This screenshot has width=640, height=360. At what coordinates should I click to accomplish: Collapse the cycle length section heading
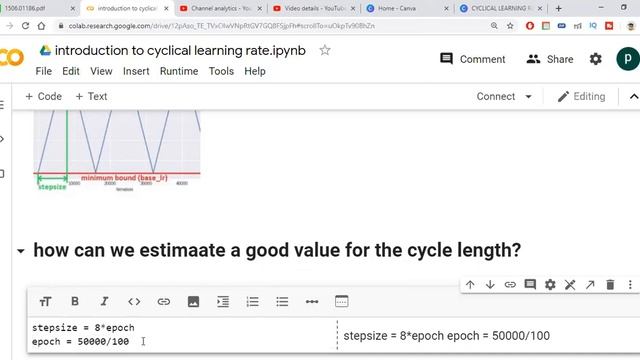[x=21, y=251]
